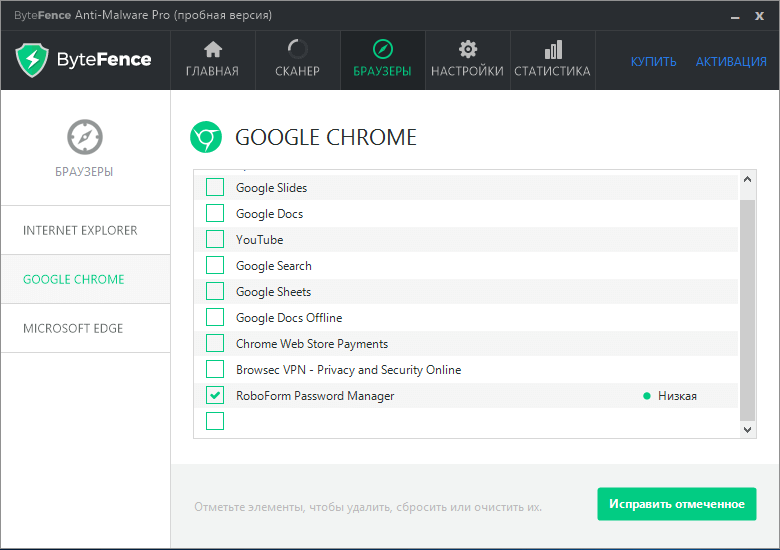Screen dimensions: 780x550
Task: Click the ByteFence shield logo icon
Action: coord(32,60)
